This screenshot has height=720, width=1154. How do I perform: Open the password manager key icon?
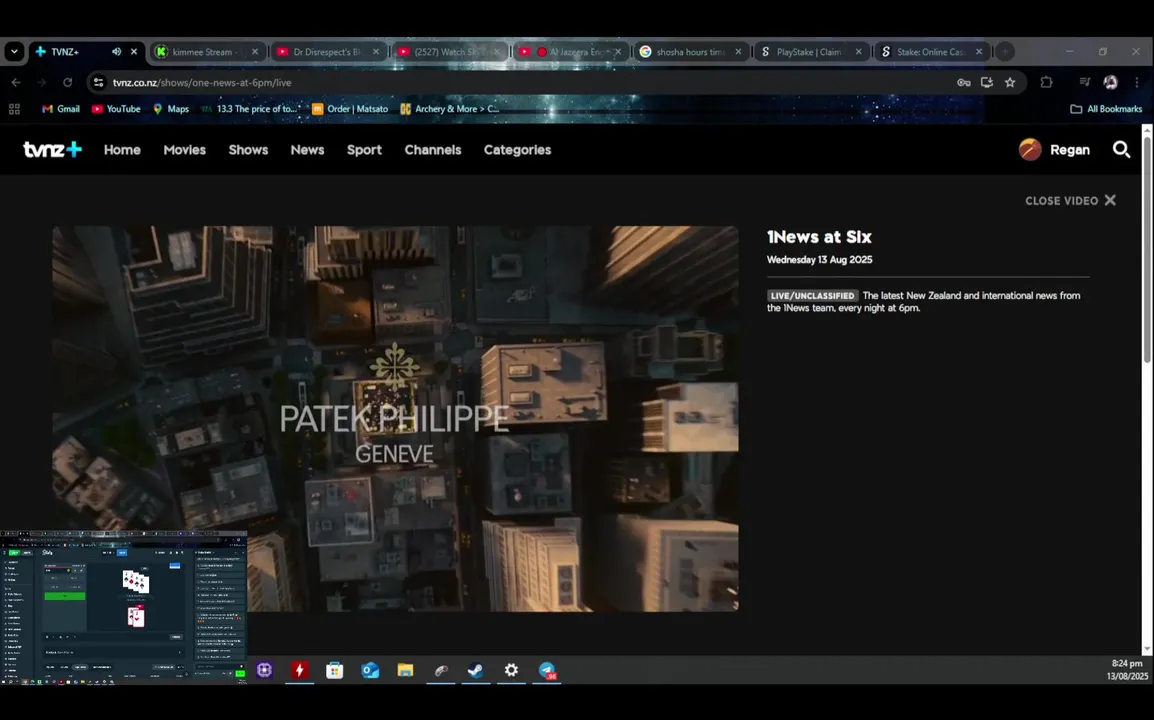point(963,82)
